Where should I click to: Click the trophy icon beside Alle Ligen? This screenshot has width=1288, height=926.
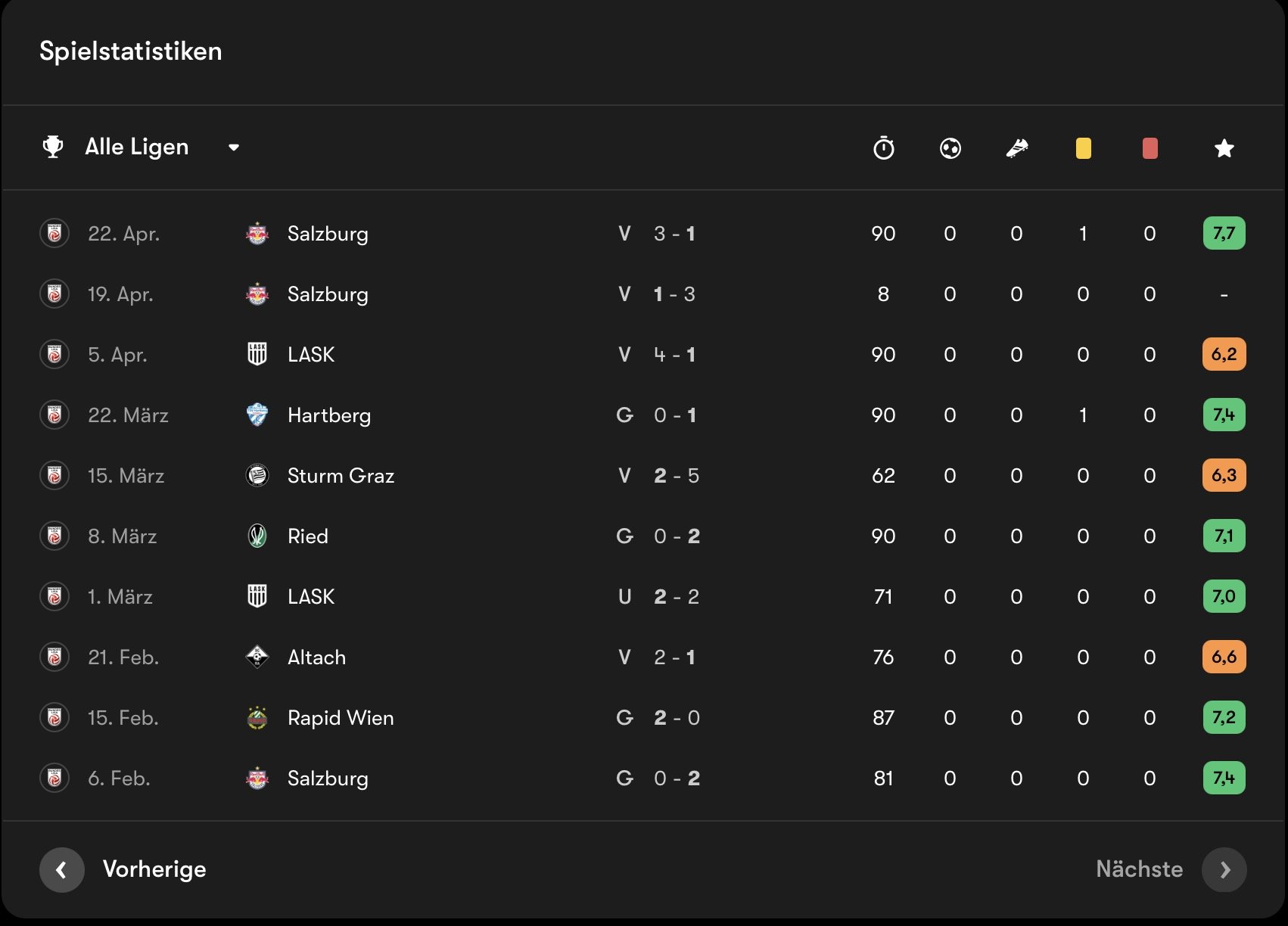53,147
